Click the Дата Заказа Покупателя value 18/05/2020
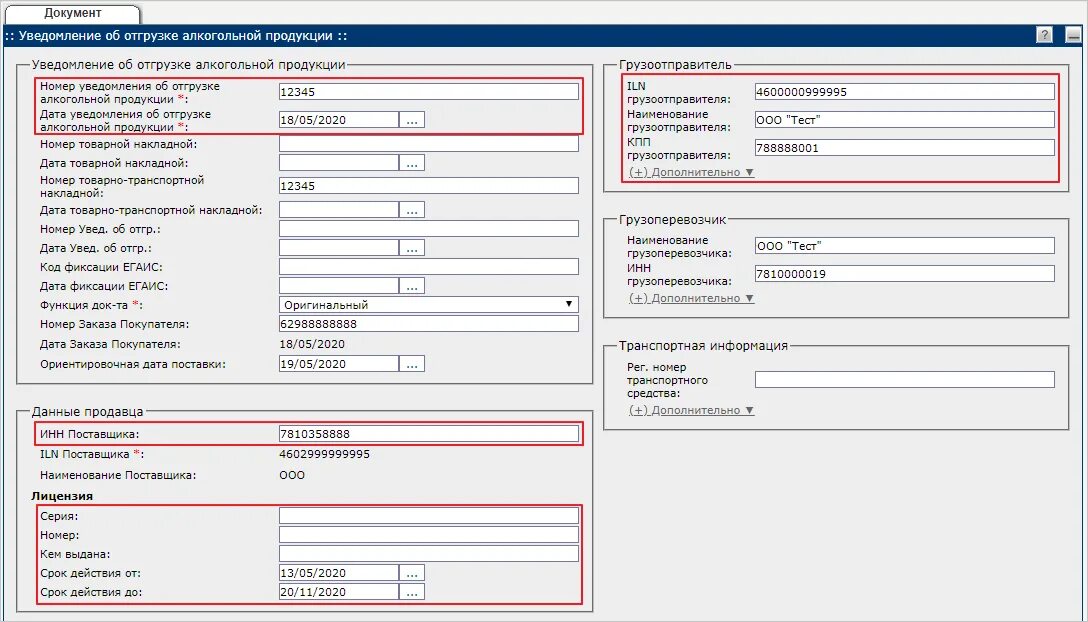 tap(312, 344)
